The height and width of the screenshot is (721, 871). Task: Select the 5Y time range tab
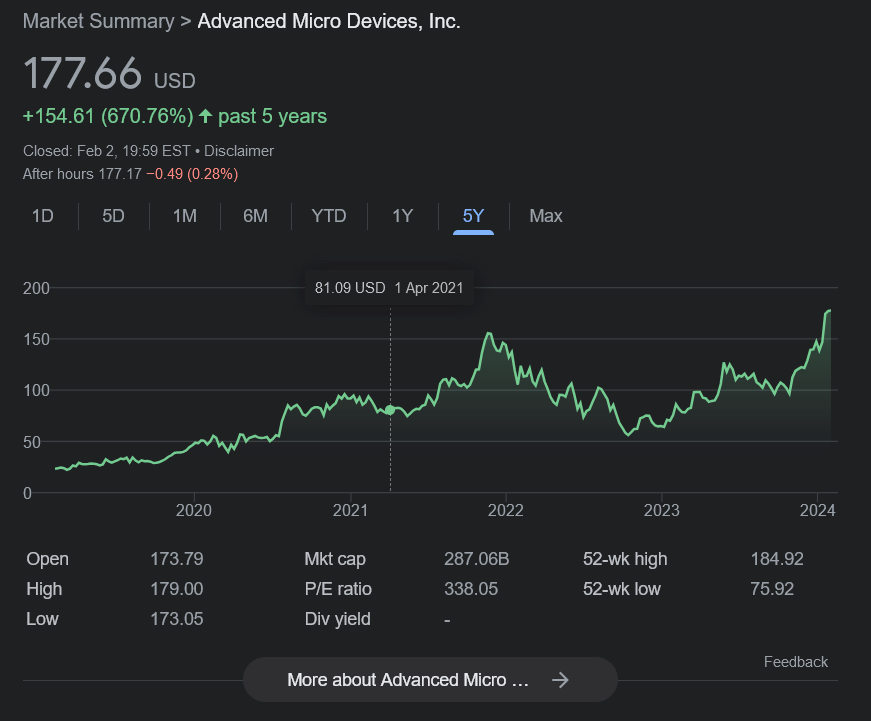click(473, 216)
